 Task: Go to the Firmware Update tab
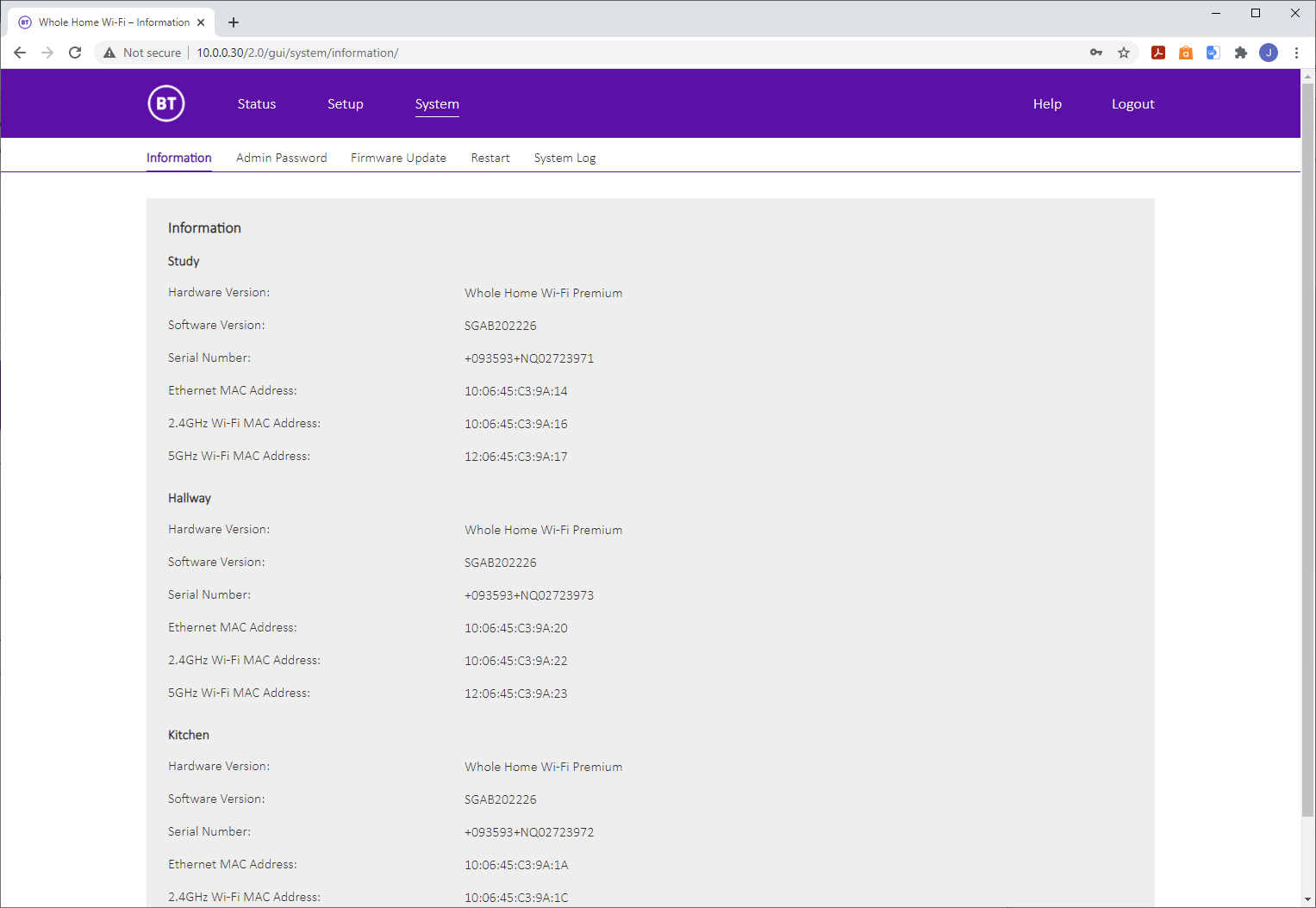click(x=398, y=159)
